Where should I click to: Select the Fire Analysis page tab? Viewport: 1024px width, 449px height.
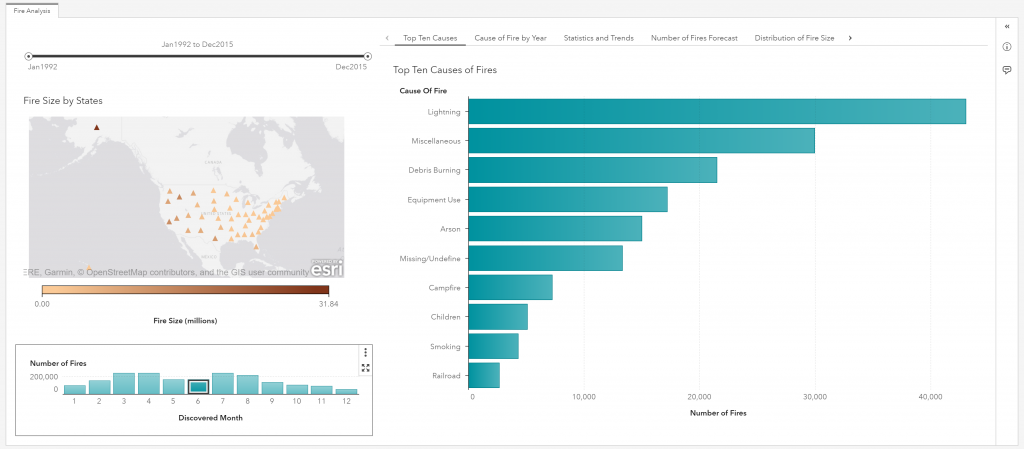(32, 10)
